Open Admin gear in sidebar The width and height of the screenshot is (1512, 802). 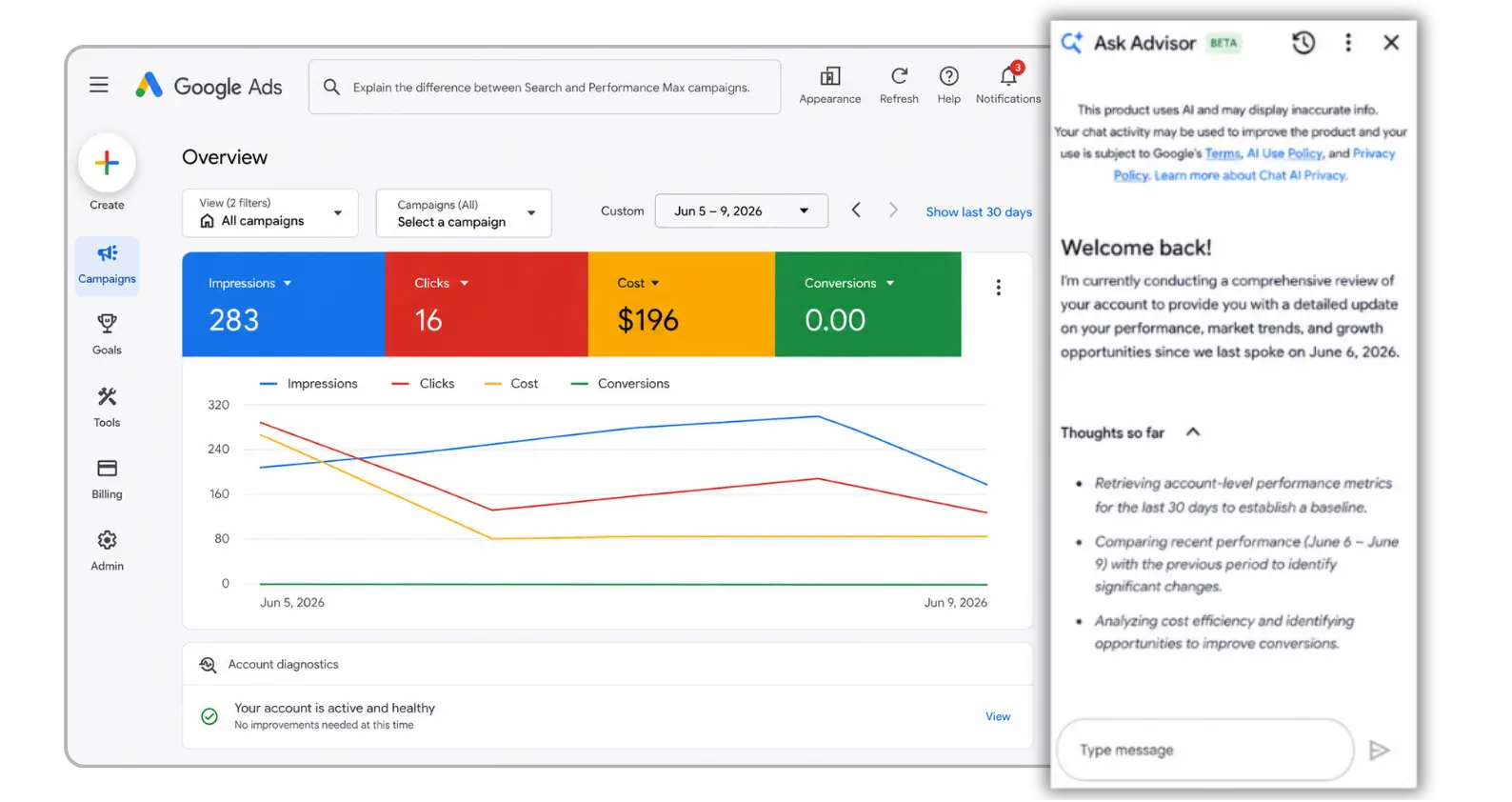[107, 540]
